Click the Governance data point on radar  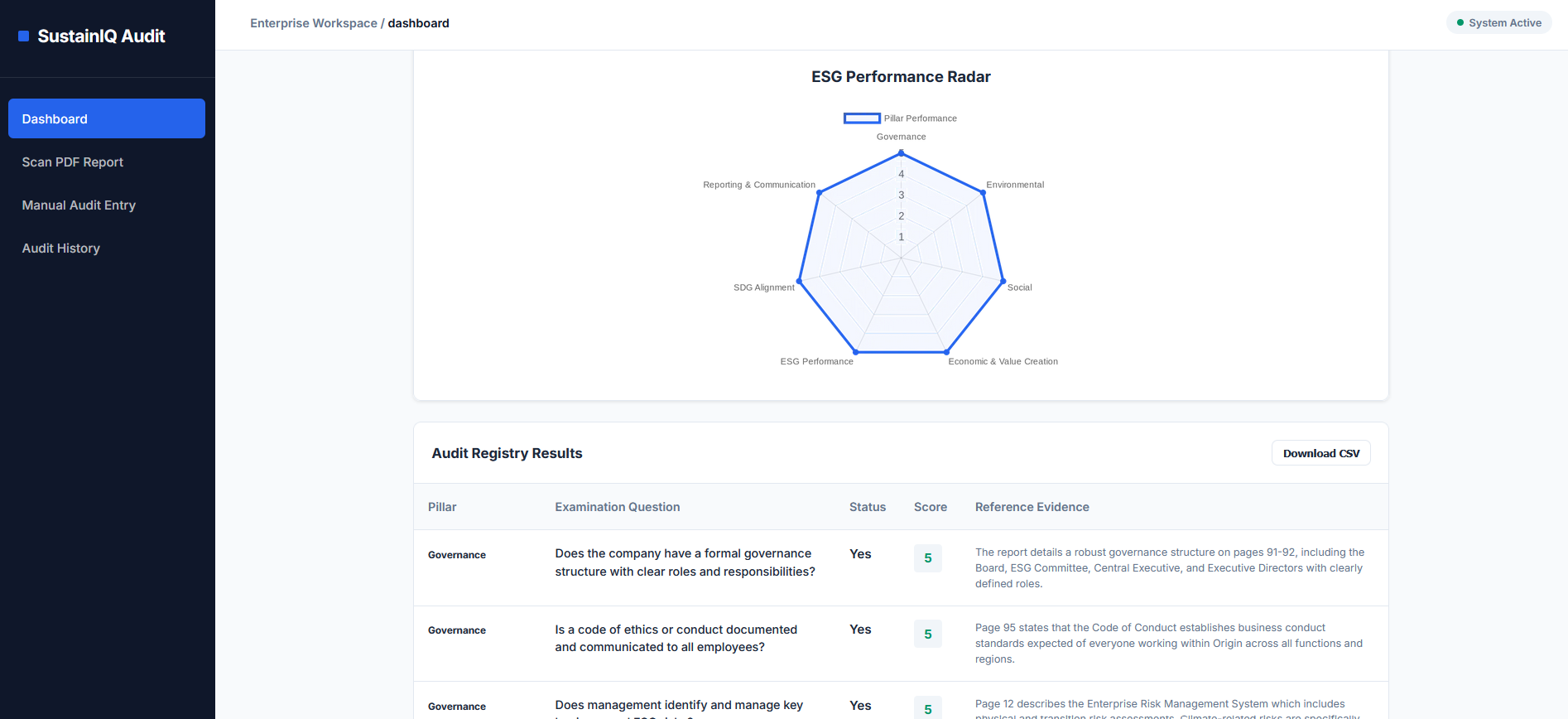click(x=902, y=153)
